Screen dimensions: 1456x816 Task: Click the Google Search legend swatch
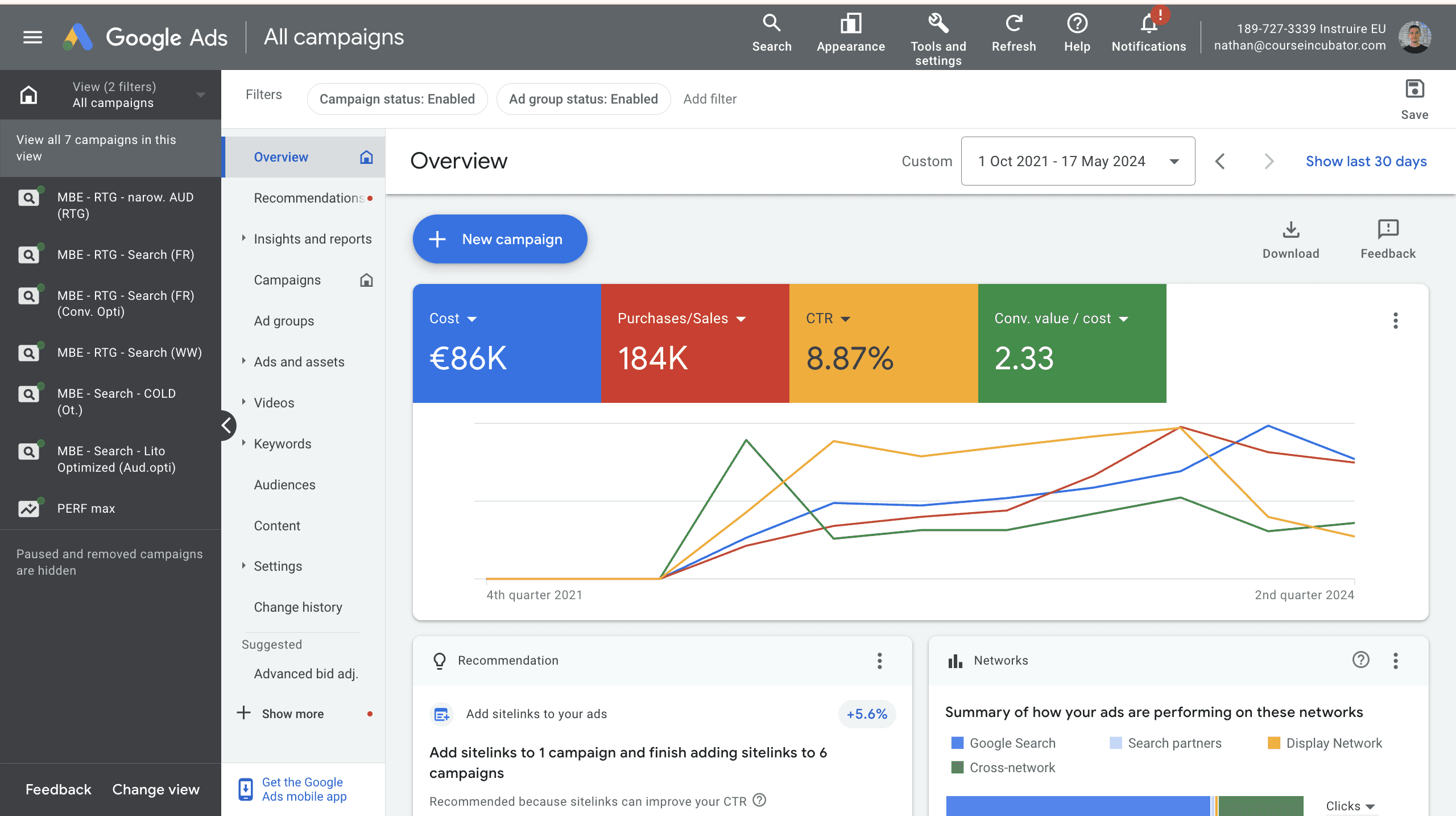point(957,743)
